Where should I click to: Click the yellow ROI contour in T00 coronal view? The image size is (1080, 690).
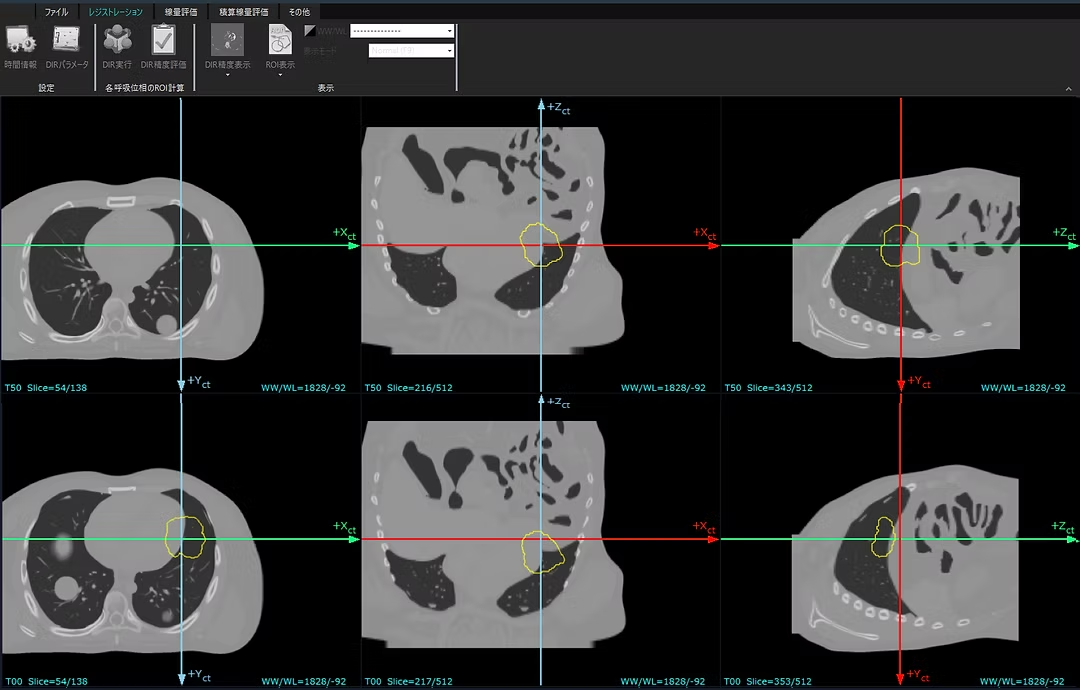(543, 552)
